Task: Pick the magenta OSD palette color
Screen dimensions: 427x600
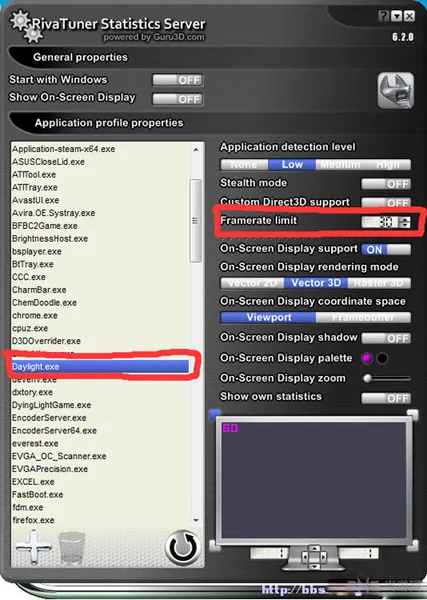Action: [x=367, y=359]
